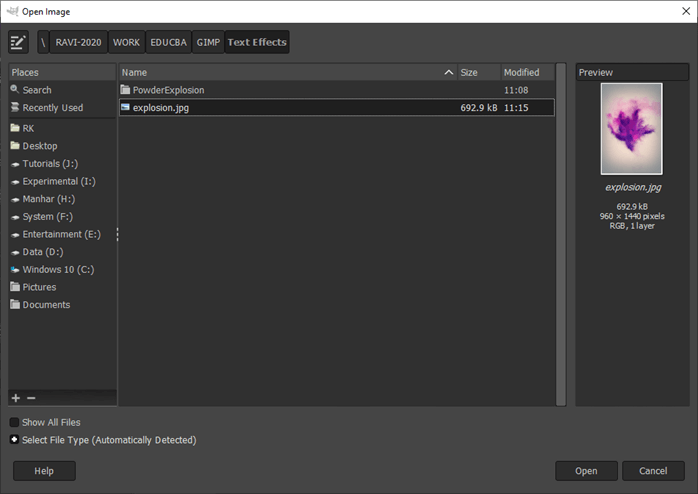This screenshot has height=494, width=698.
Task: Go to the RAVI-2020 path segment
Action: tap(78, 42)
